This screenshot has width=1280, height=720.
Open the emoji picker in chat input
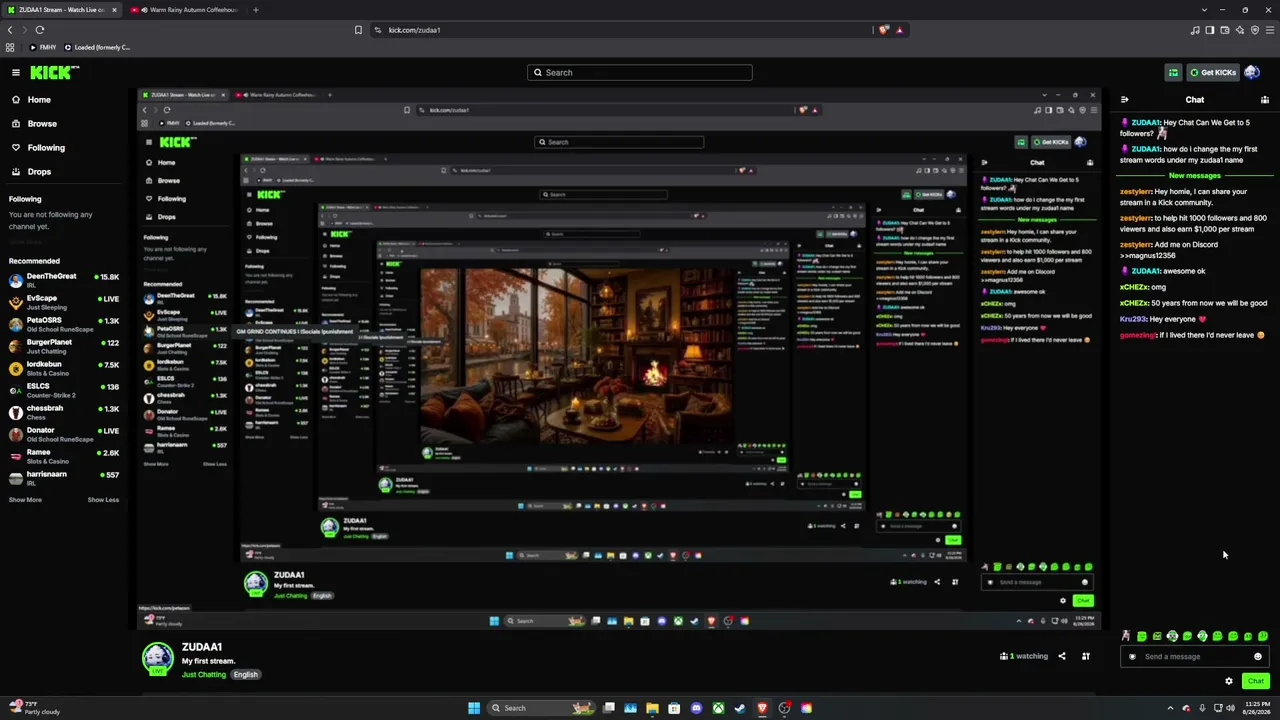click(1258, 657)
